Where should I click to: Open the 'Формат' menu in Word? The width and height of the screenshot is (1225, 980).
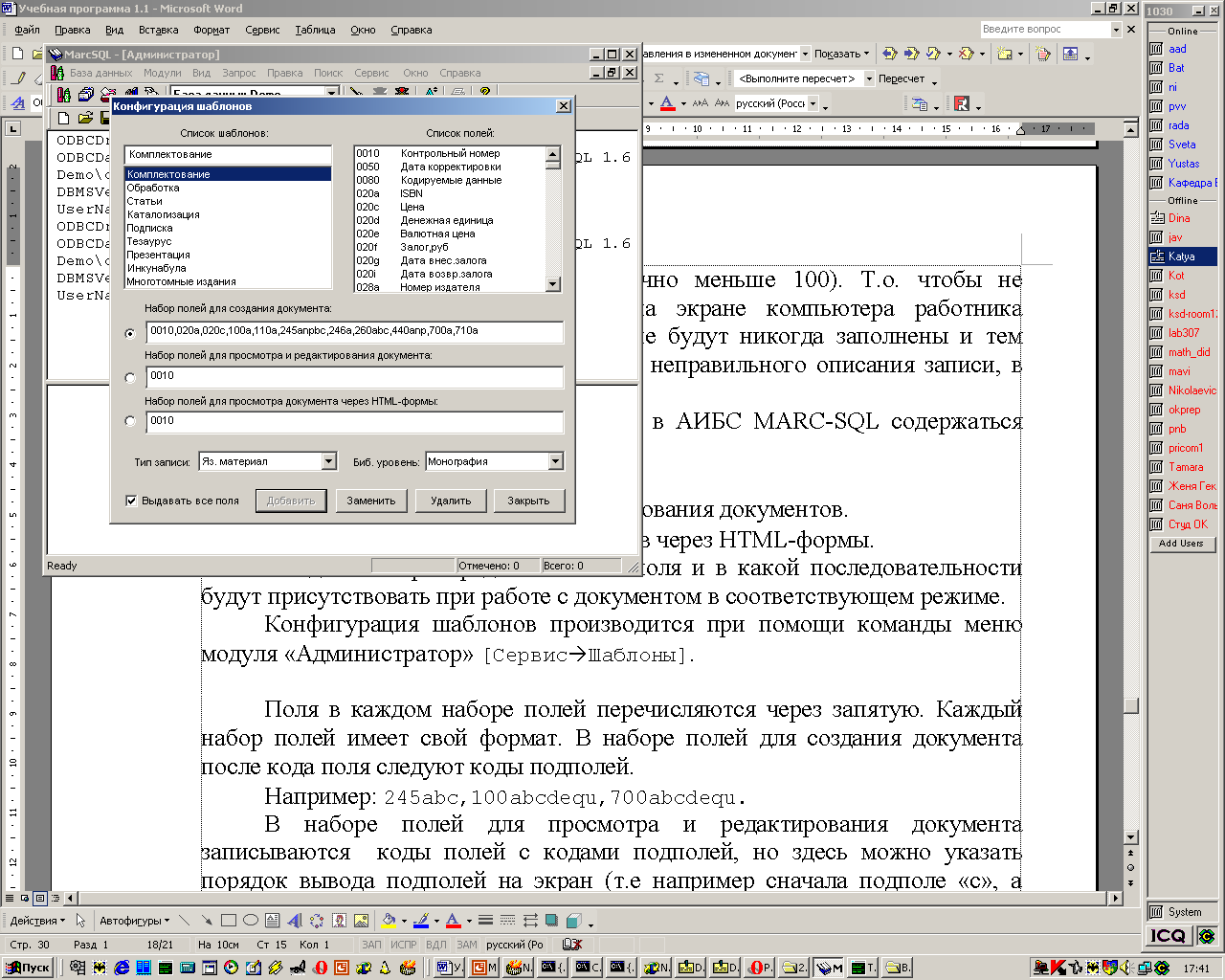tap(212, 30)
